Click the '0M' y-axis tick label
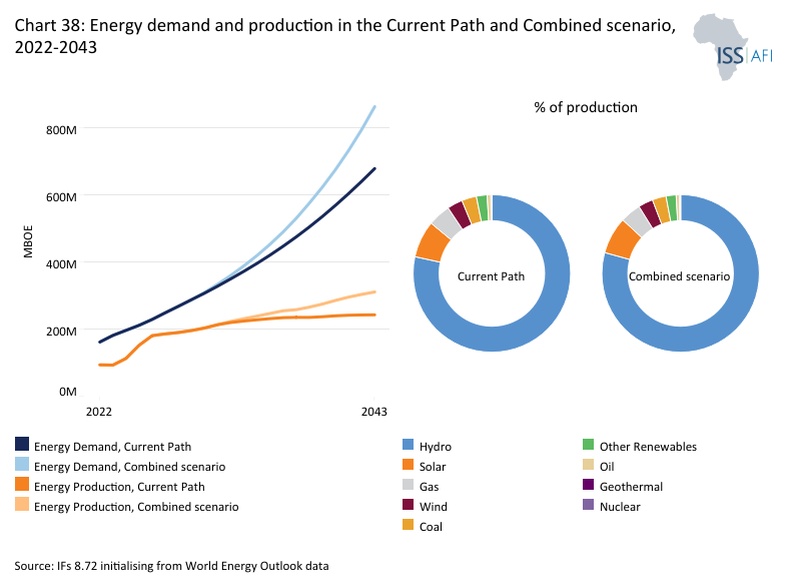The image size is (786, 587). [68, 392]
